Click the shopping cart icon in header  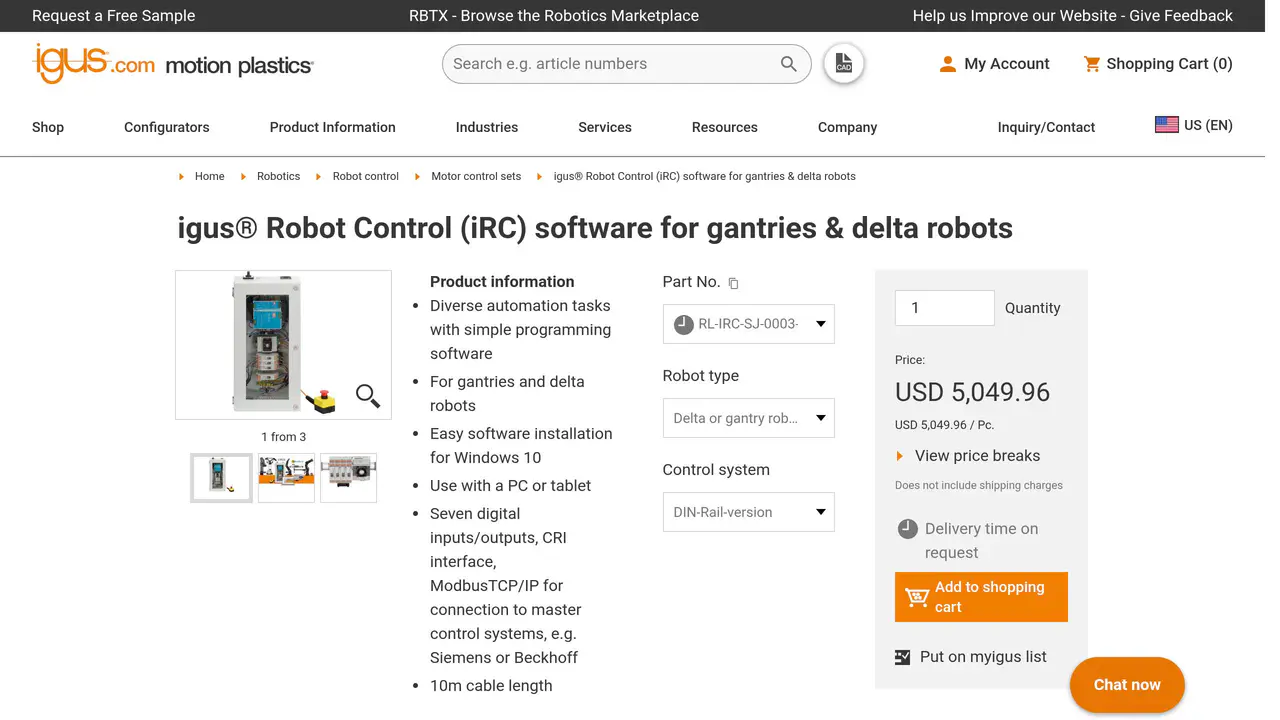(1092, 64)
